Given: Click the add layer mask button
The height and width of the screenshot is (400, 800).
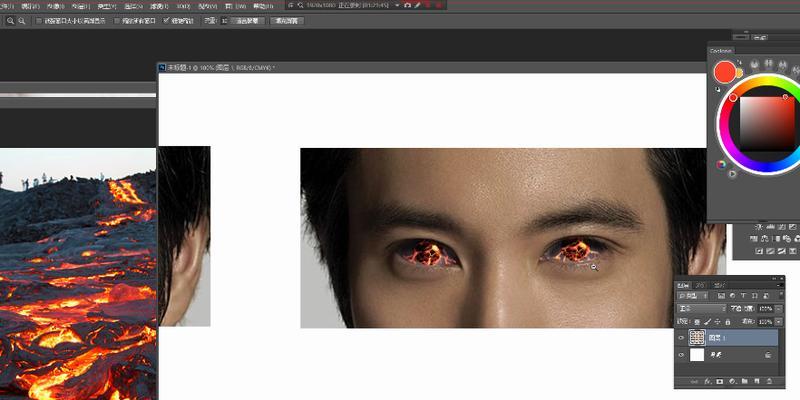Looking at the screenshot, I should [x=720, y=381].
